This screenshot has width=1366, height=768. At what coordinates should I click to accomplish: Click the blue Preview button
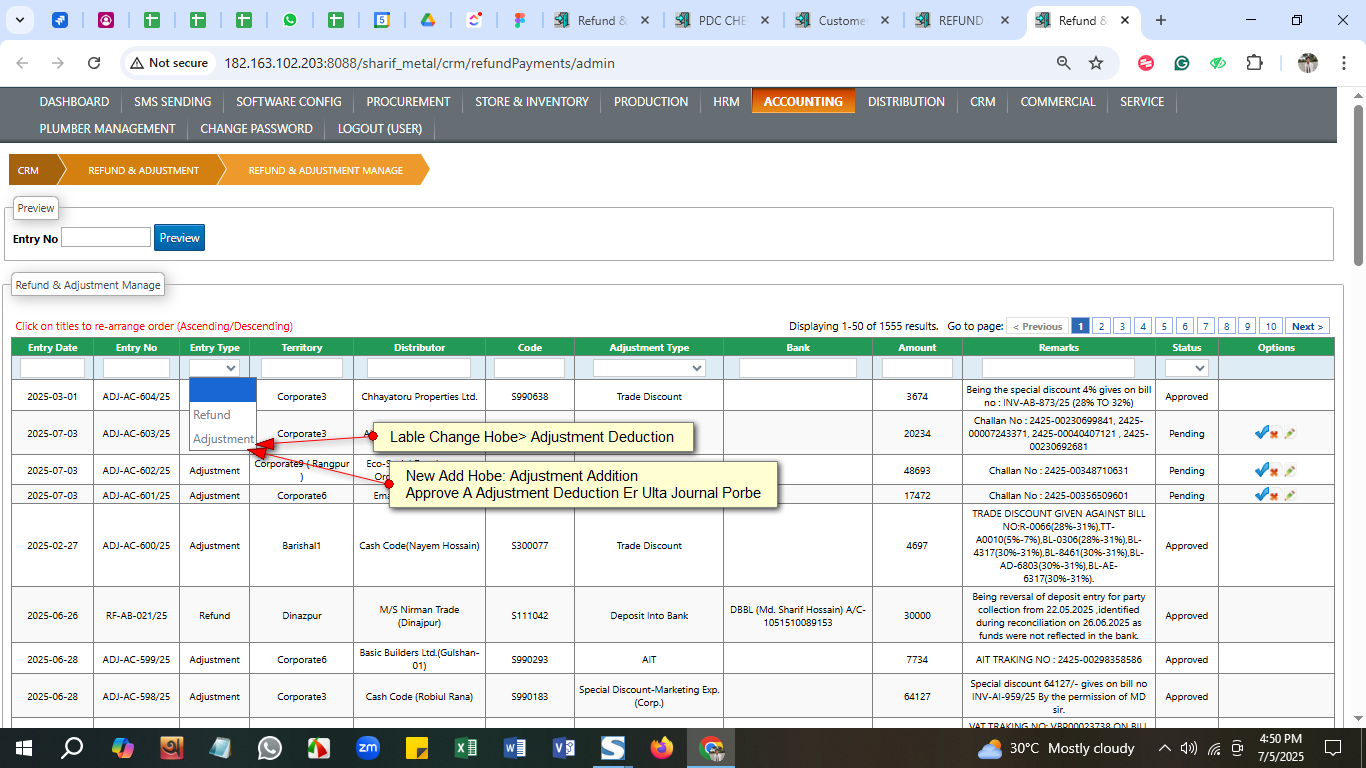[x=179, y=238]
